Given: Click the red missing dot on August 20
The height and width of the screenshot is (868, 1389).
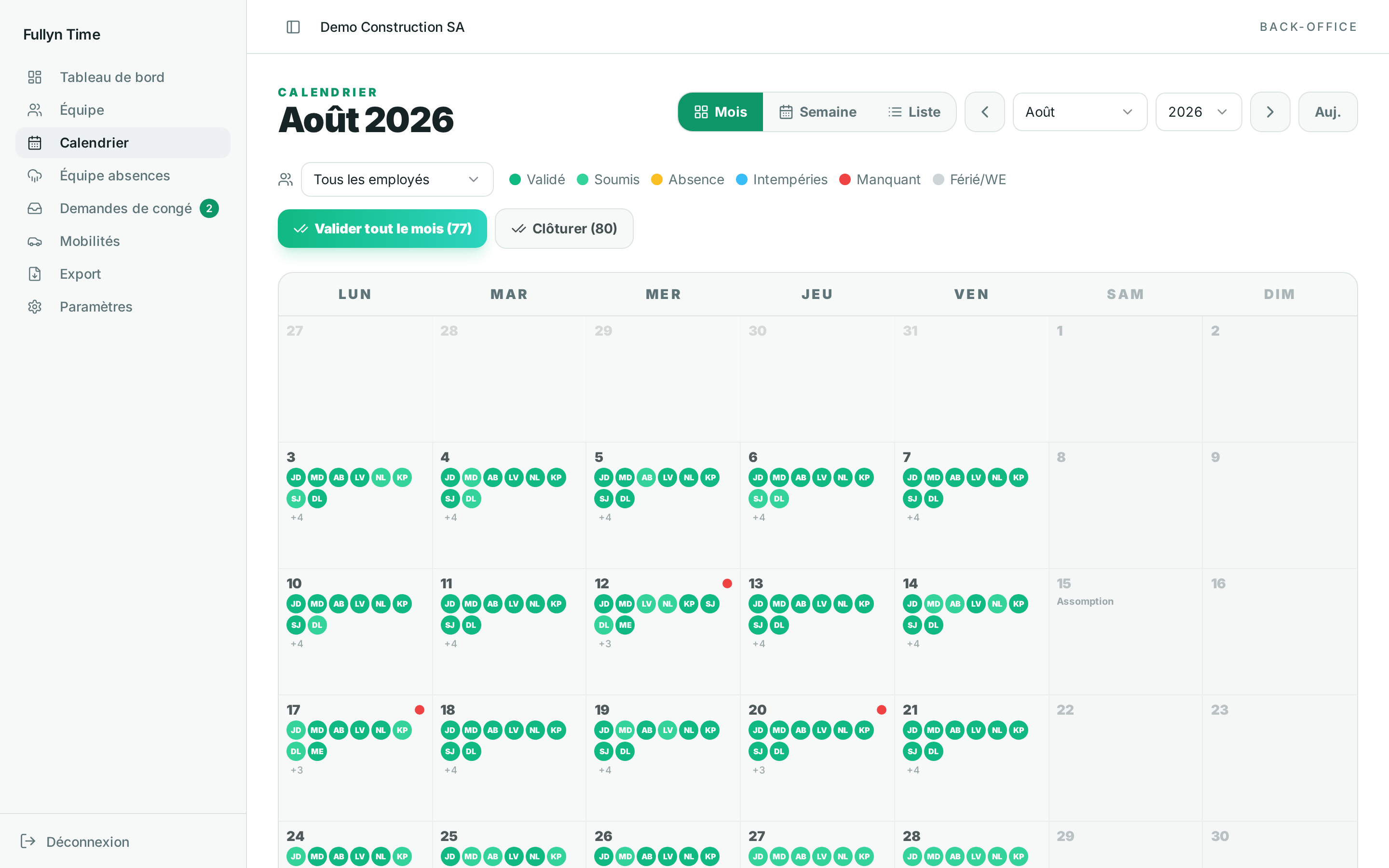Looking at the screenshot, I should [x=882, y=709].
